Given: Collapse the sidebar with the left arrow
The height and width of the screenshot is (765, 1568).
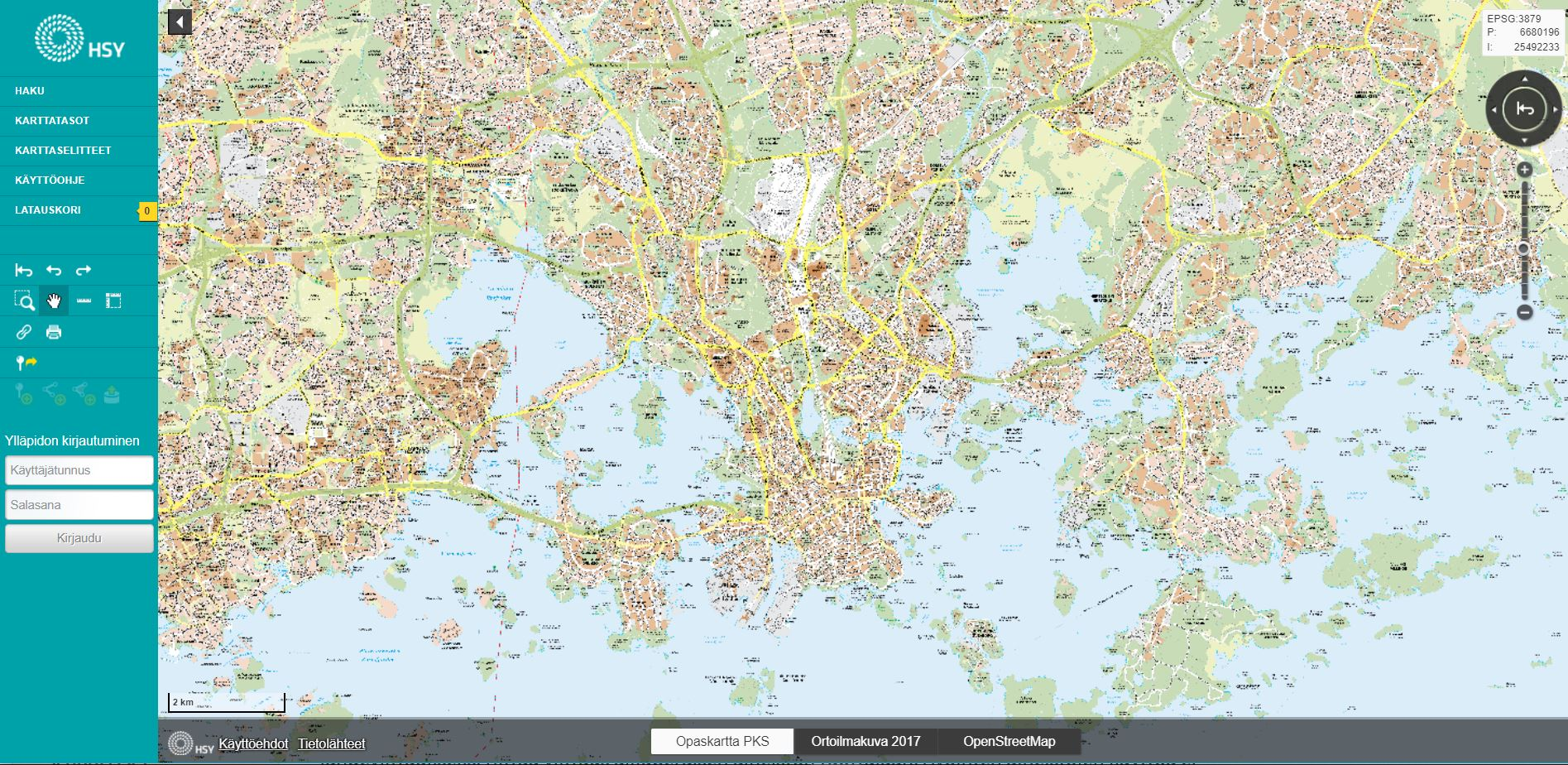Looking at the screenshot, I should pos(180,22).
